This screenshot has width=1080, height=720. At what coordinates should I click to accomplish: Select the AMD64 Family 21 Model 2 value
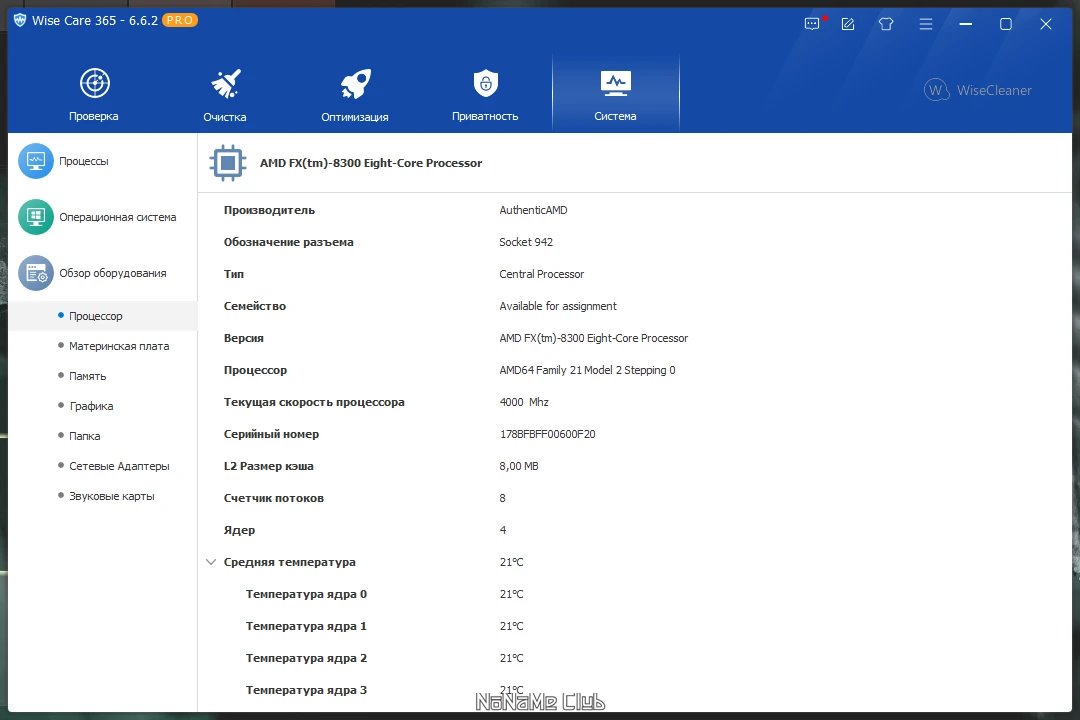[x=588, y=370]
